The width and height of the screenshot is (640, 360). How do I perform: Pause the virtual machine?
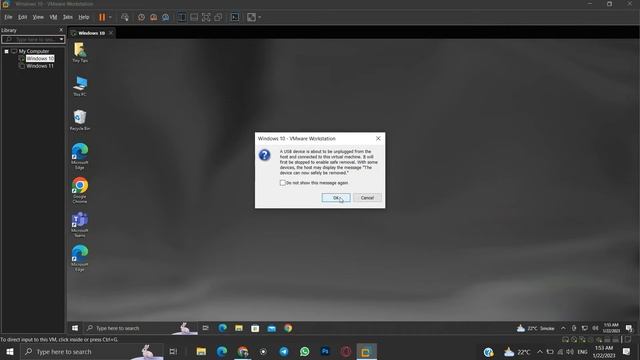coord(102,17)
